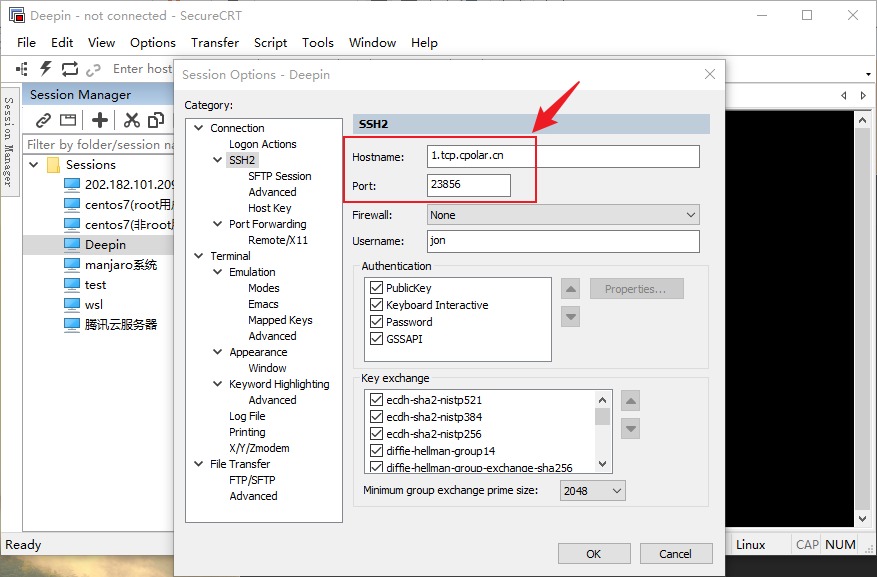Click the Port input field
Screen dimensions: 877x577
click(469, 185)
